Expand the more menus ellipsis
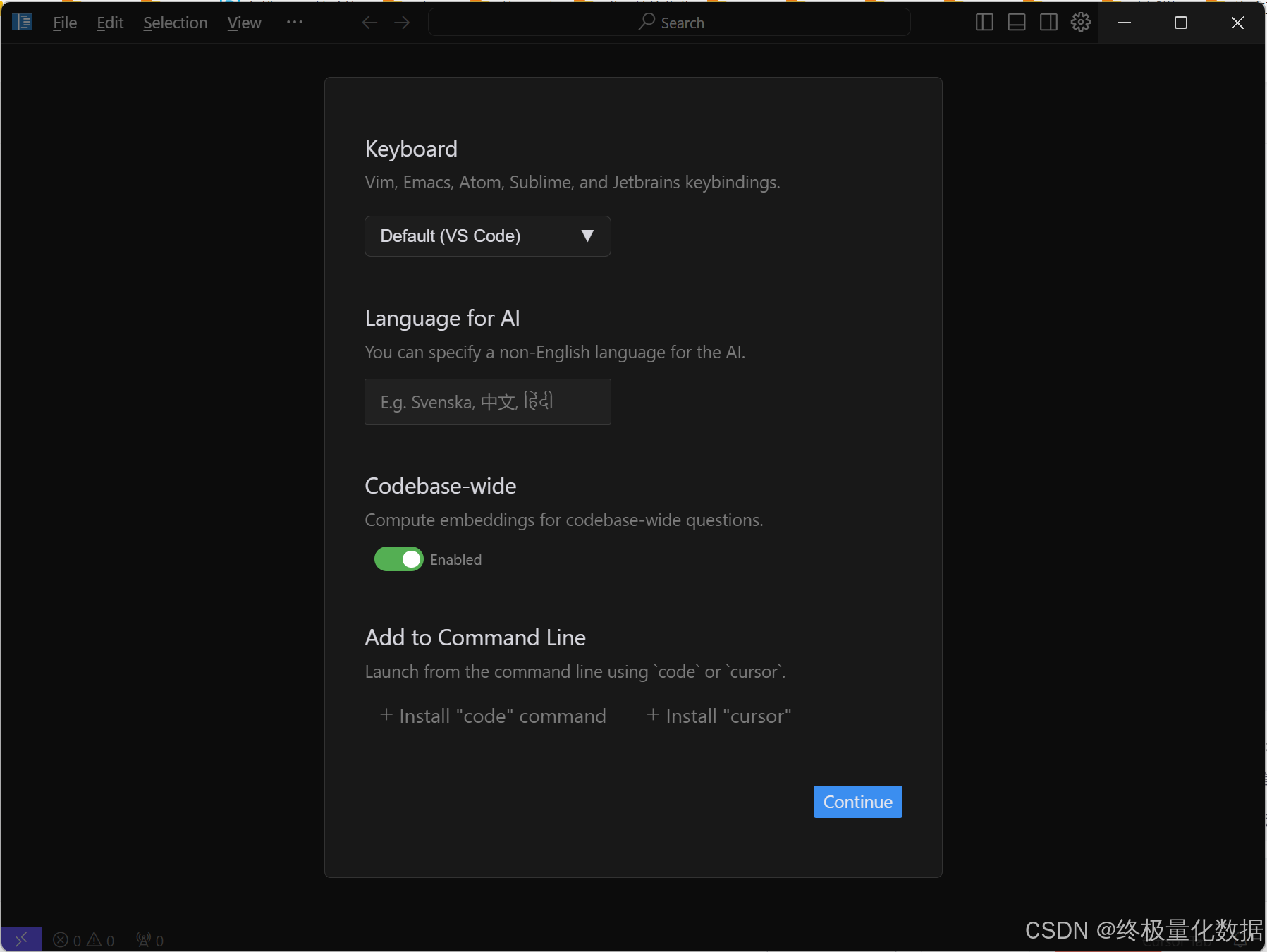1267x952 pixels. coord(295,23)
